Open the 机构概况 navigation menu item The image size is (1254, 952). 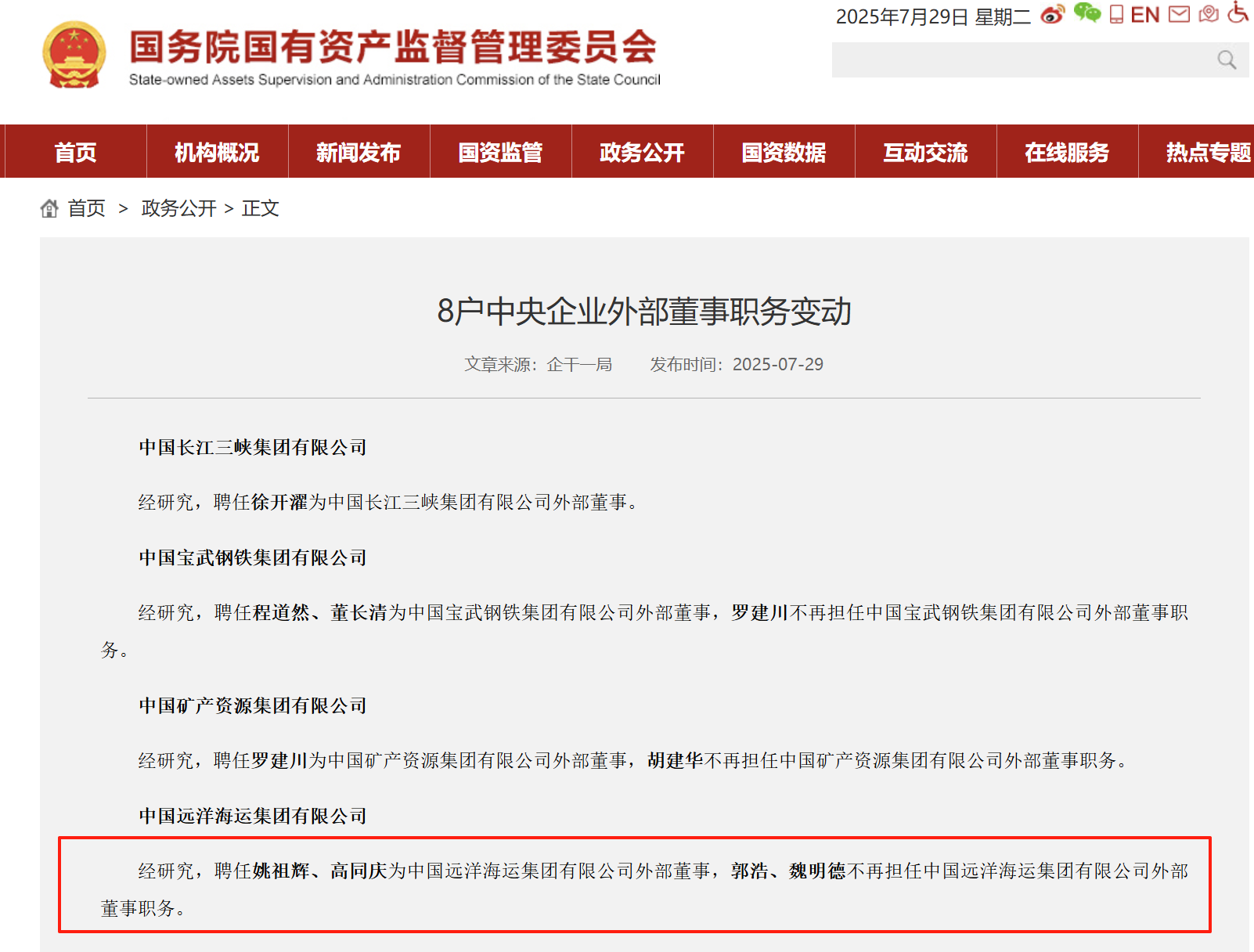(217, 152)
